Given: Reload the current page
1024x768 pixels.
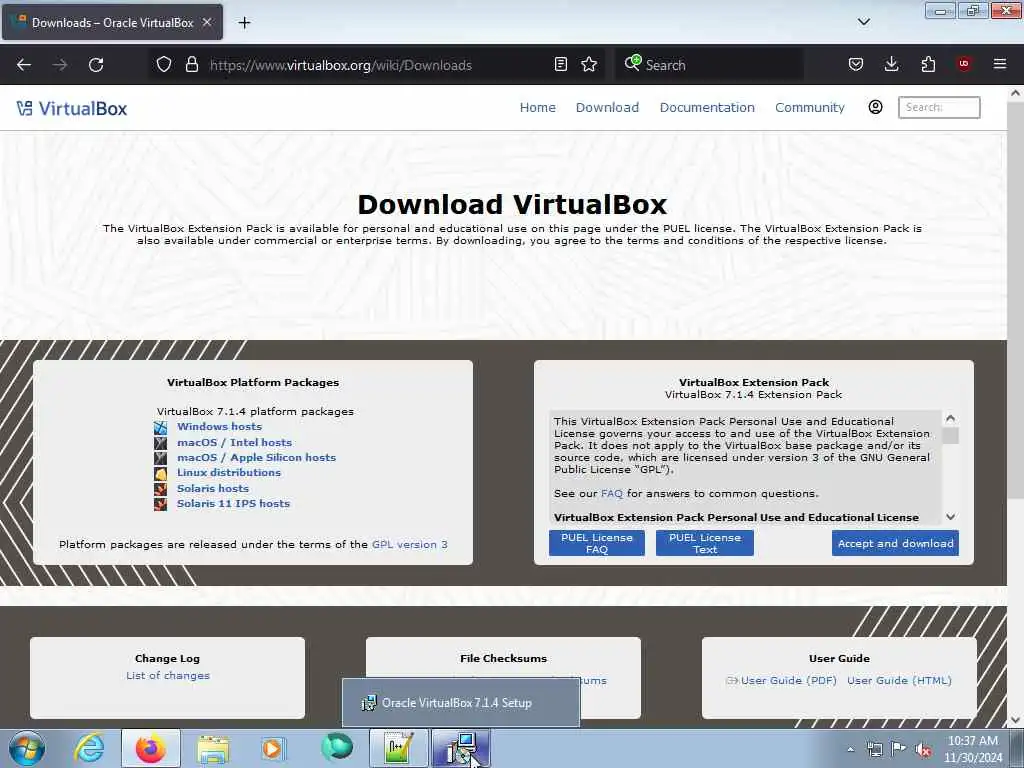Looking at the screenshot, I should (96, 65).
